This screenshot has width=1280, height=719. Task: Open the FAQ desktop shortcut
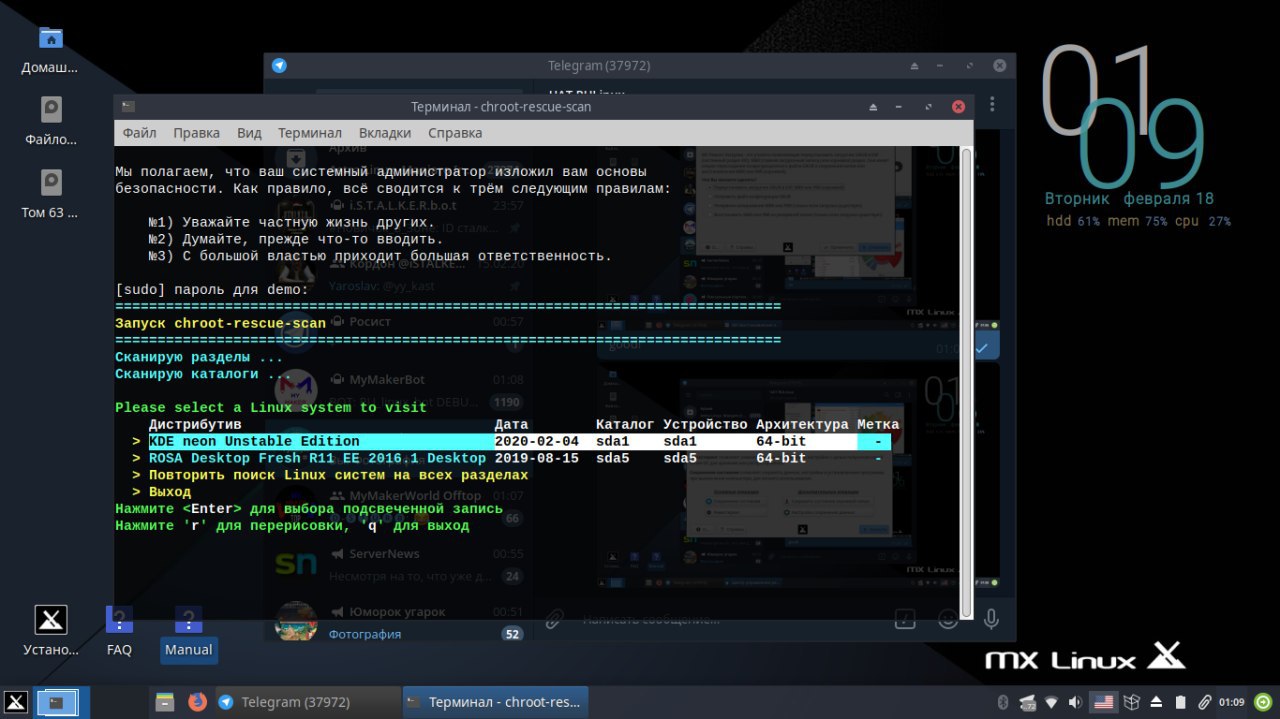[119, 632]
